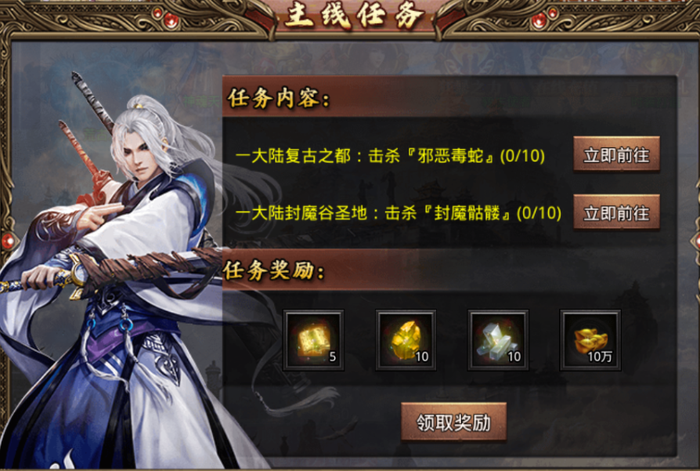Go to 邪恶毒蛇 quest via 立即前往
Image resolution: width=700 pixels, height=471 pixels.
tap(617, 154)
